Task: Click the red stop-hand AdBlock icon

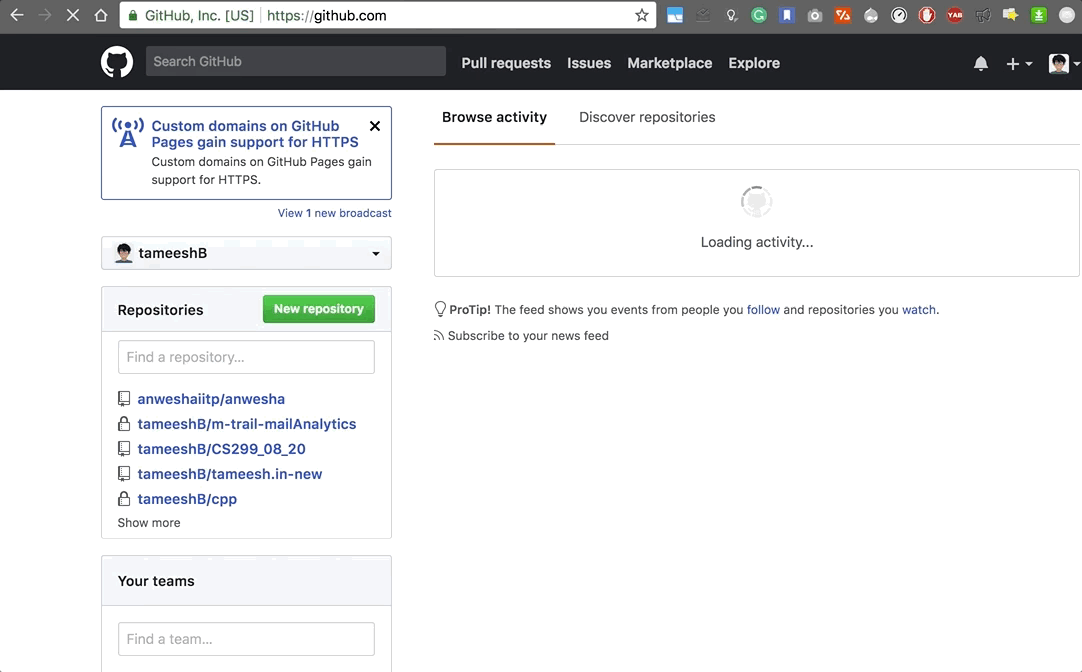Action: (927, 15)
